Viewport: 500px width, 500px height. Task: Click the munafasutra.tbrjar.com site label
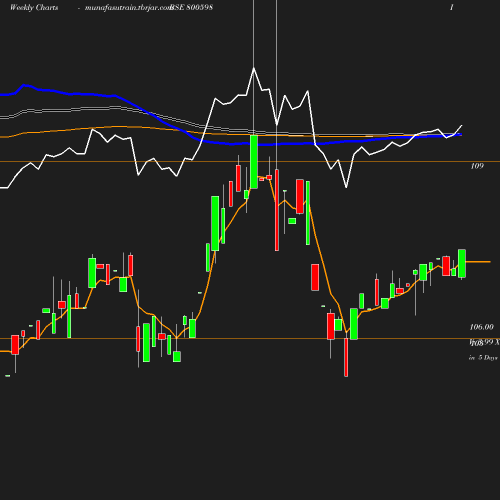(128, 8)
